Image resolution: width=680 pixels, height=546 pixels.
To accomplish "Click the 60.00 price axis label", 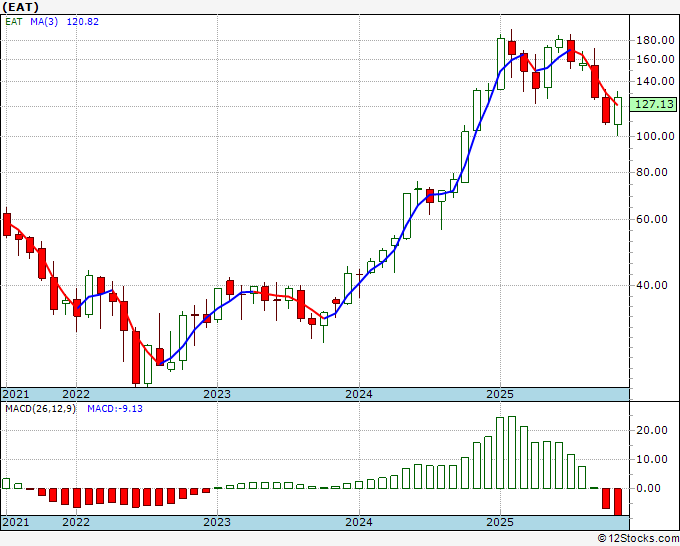I will (x=651, y=219).
